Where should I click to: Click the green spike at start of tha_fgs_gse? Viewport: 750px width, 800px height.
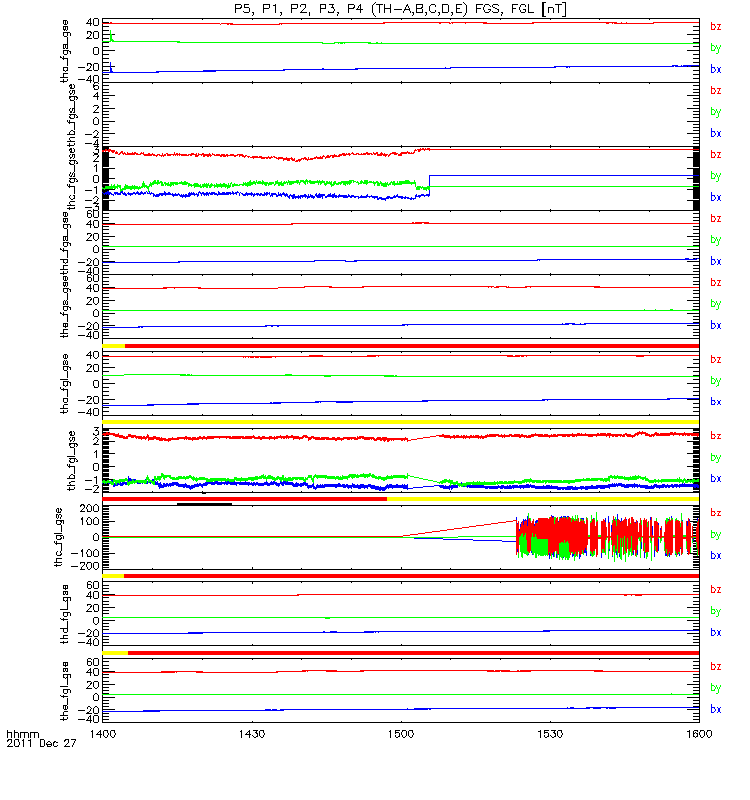coord(111,36)
